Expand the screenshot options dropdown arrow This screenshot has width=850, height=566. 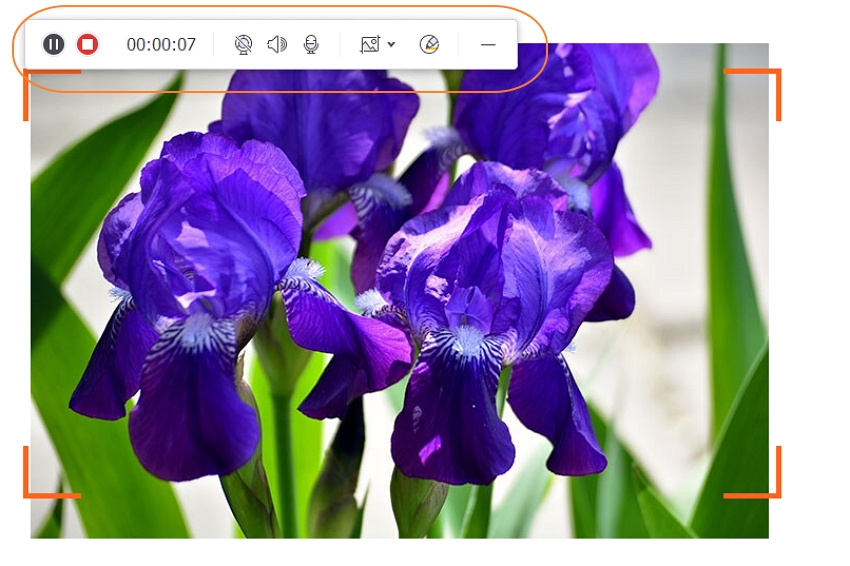click(x=391, y=44)
